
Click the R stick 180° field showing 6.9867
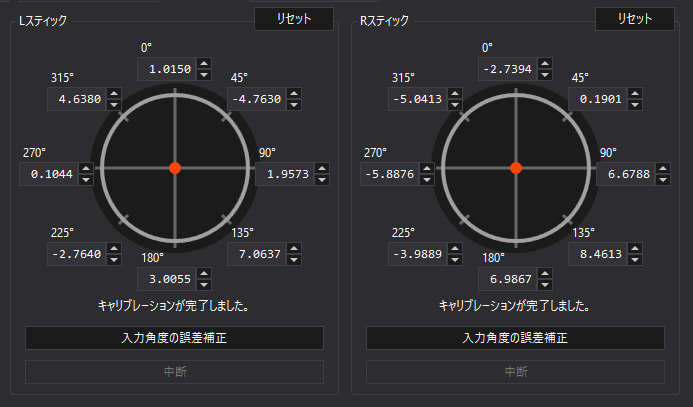tap(508, 280)
